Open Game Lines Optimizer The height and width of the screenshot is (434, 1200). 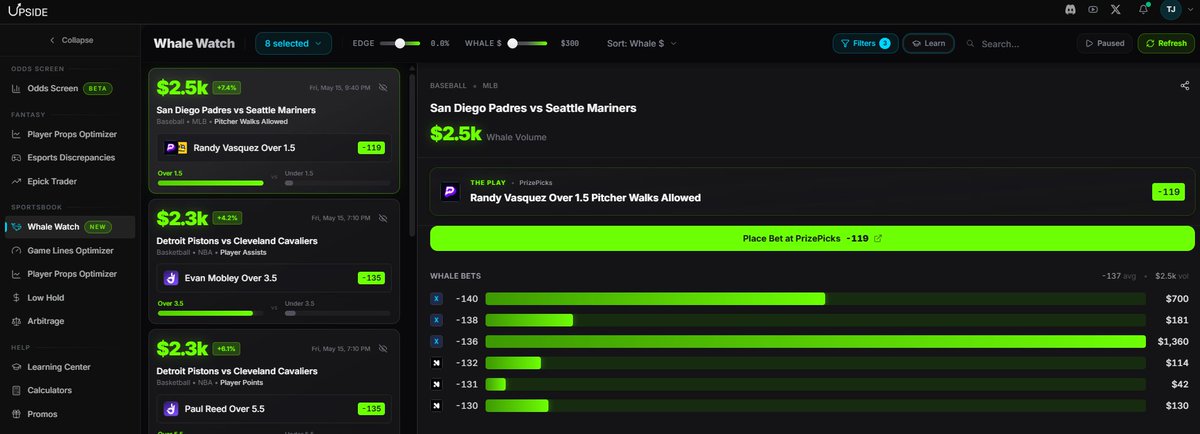70,250
